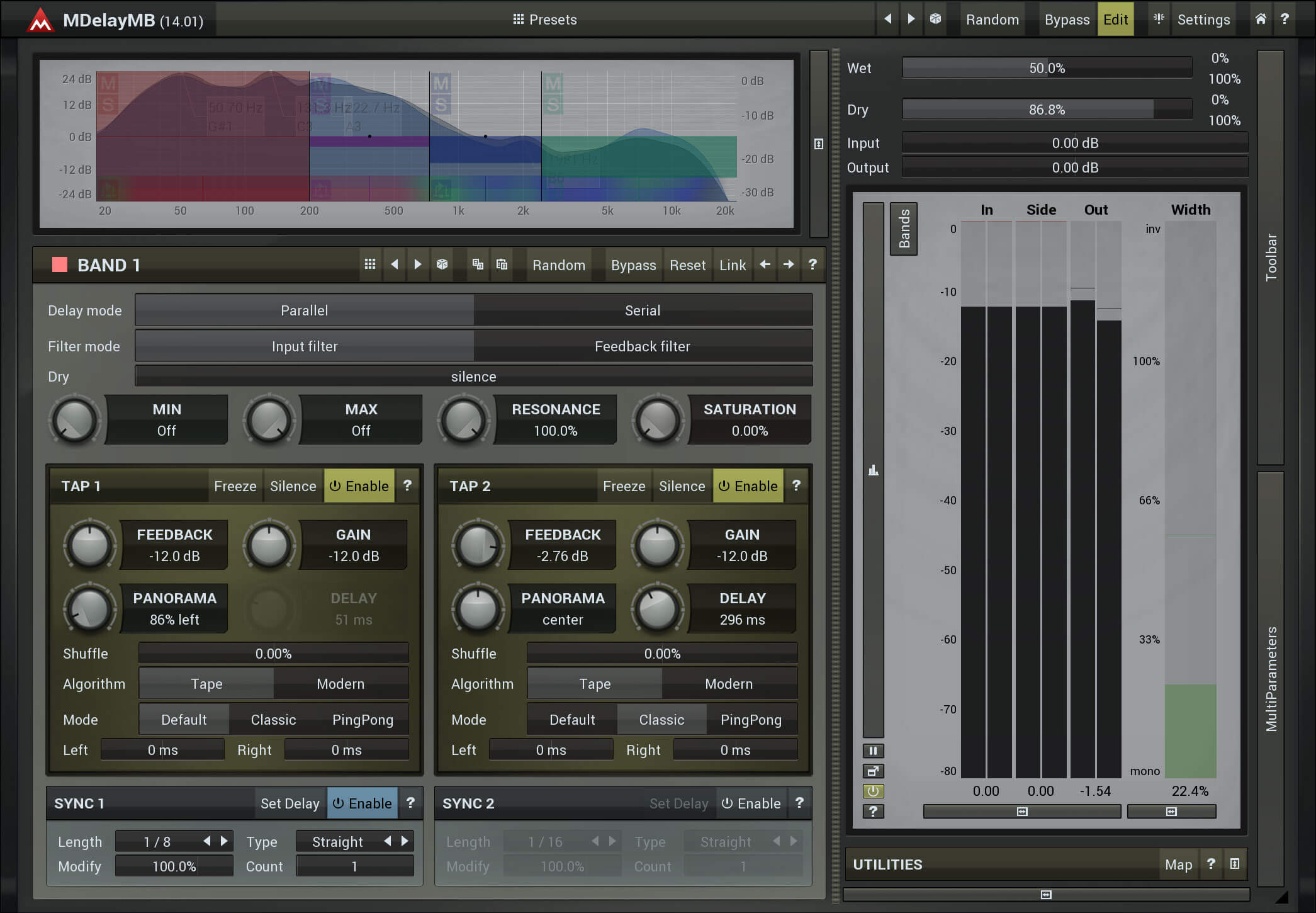Screen dimensions: 1316x913
Task: Click the global randomize dice icon
Action: click(x=935, y=19)
